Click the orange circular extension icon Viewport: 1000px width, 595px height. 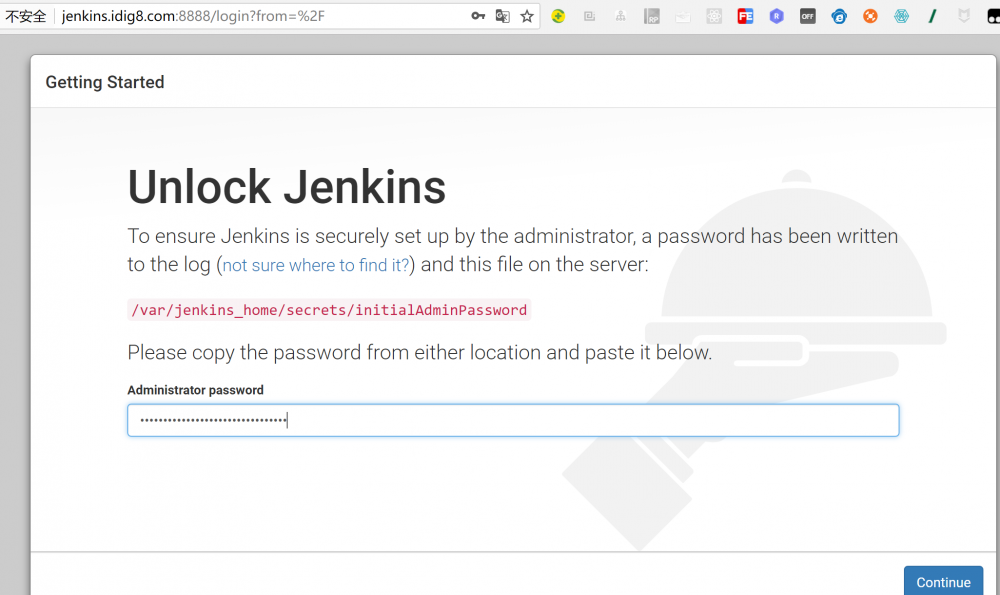click(x=869, y=15)
